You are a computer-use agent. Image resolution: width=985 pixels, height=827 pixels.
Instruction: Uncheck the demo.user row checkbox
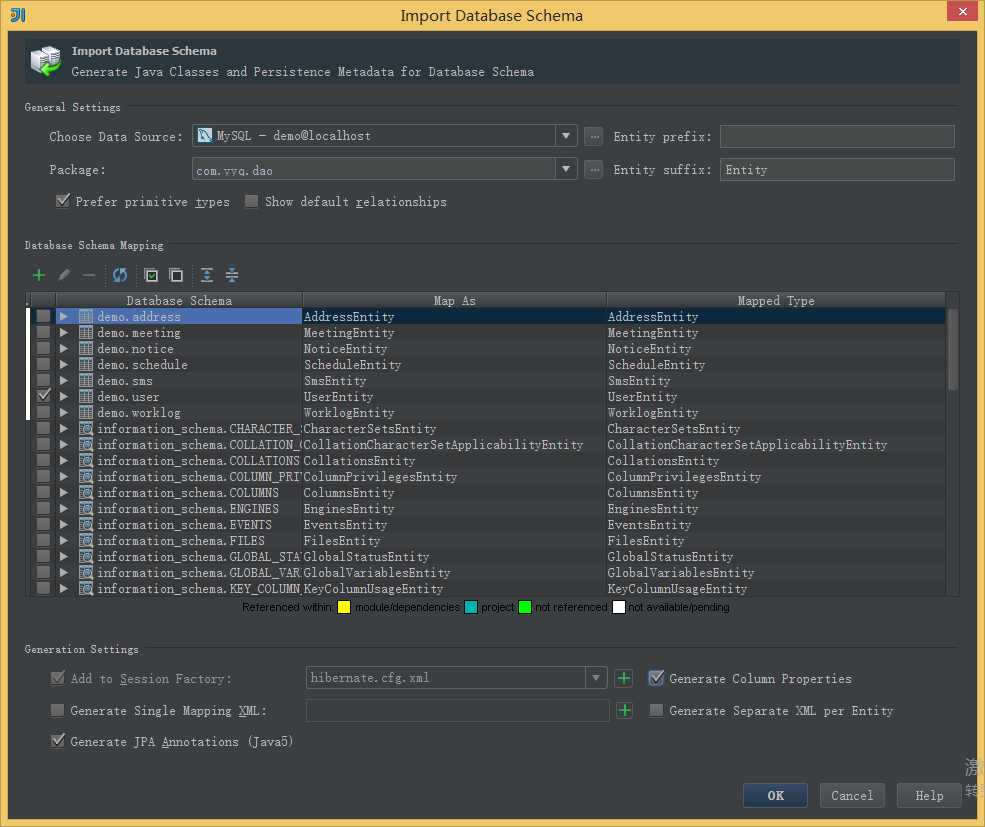click(x=43, y=396)
